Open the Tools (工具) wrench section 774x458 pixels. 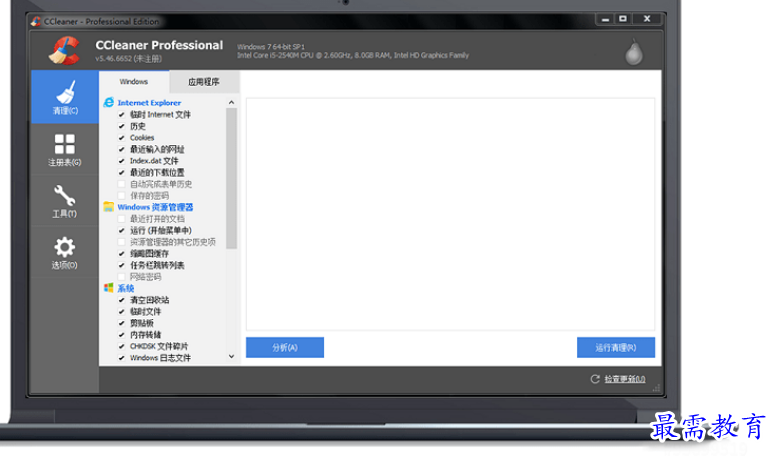coord(65,201)
